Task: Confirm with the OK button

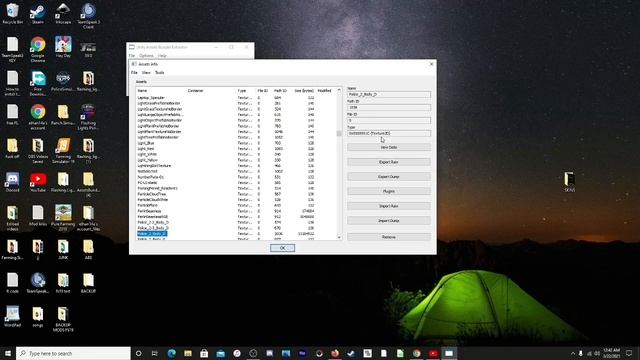Action: (282, 248)
